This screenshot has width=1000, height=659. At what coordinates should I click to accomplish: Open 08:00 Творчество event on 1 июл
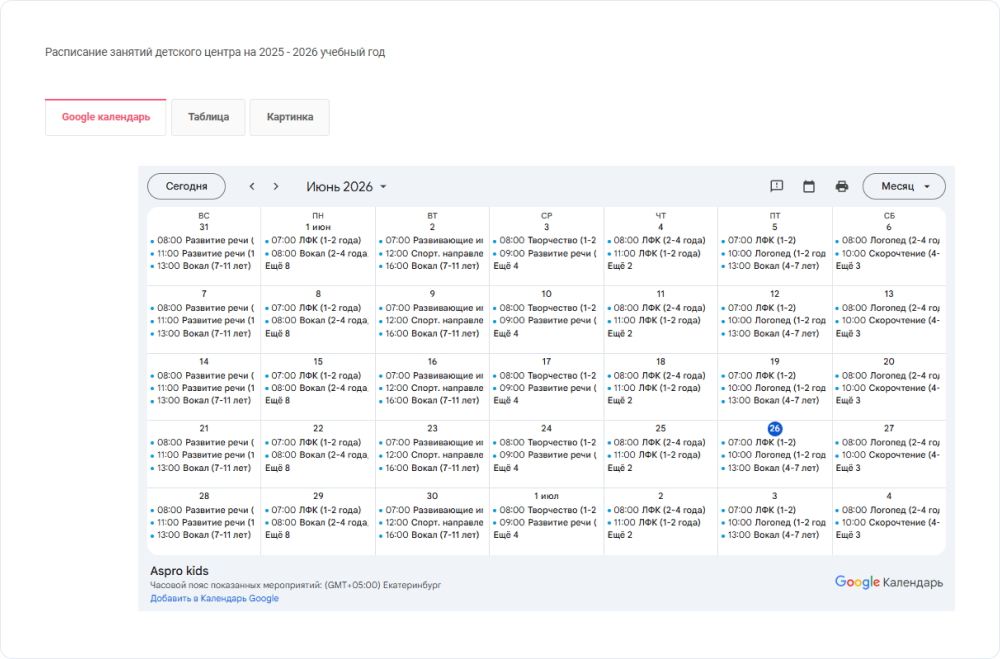[x=545, y=510]
